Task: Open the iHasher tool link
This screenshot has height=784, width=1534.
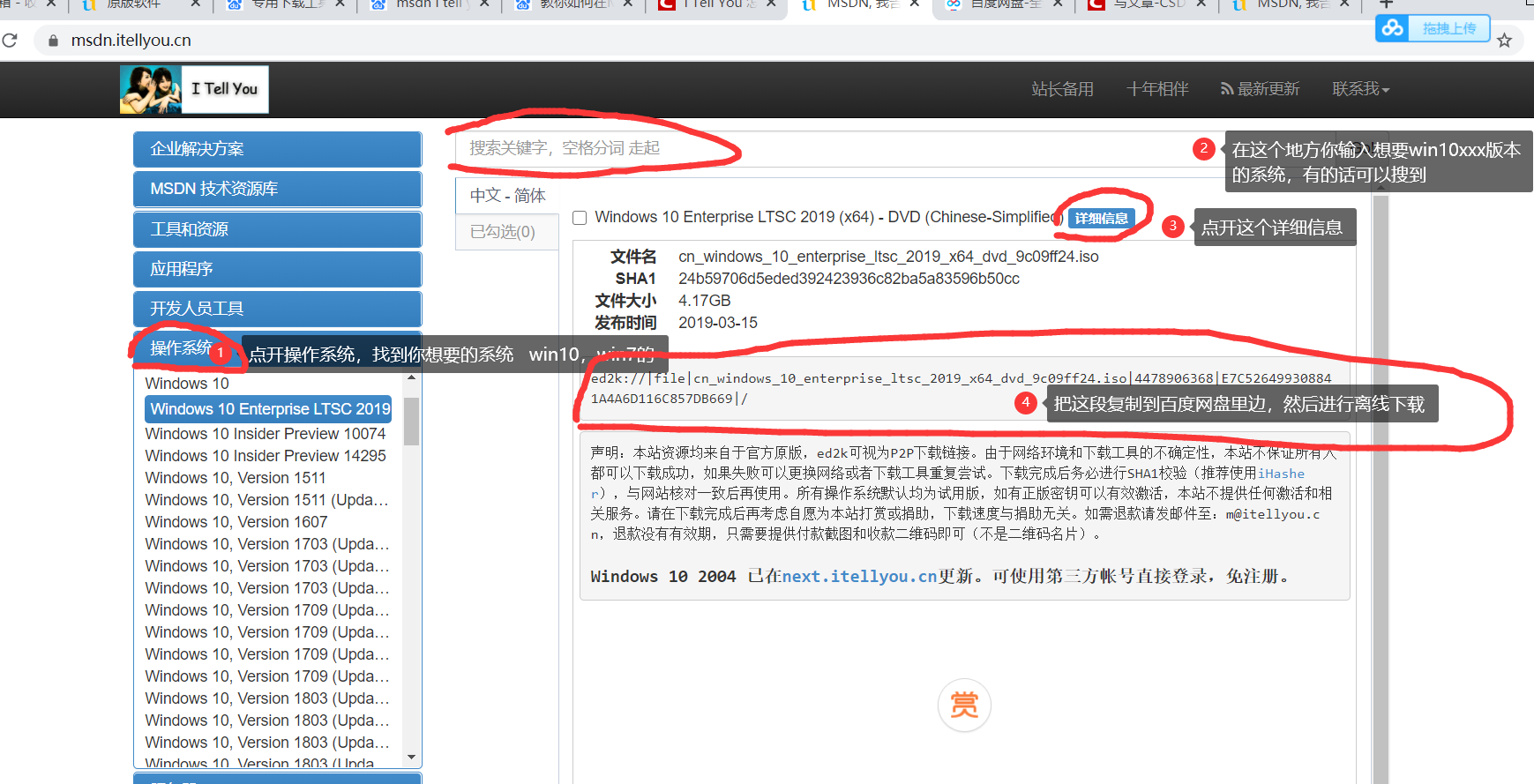Action: coord(1281,474)
